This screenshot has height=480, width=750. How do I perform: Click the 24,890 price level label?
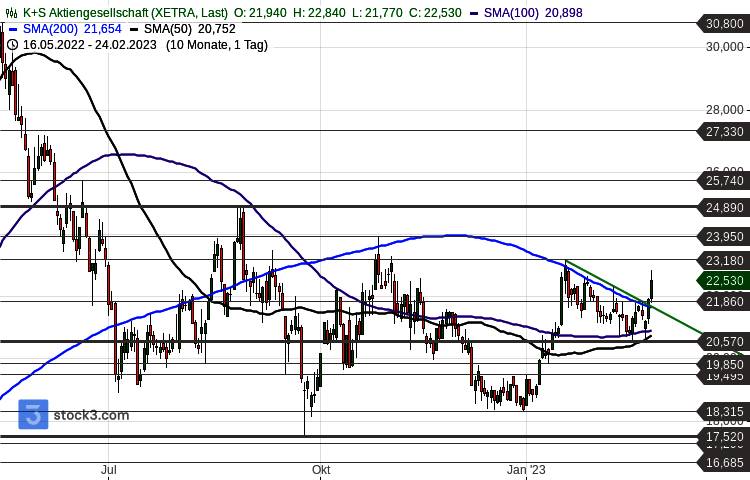[724, 207]
